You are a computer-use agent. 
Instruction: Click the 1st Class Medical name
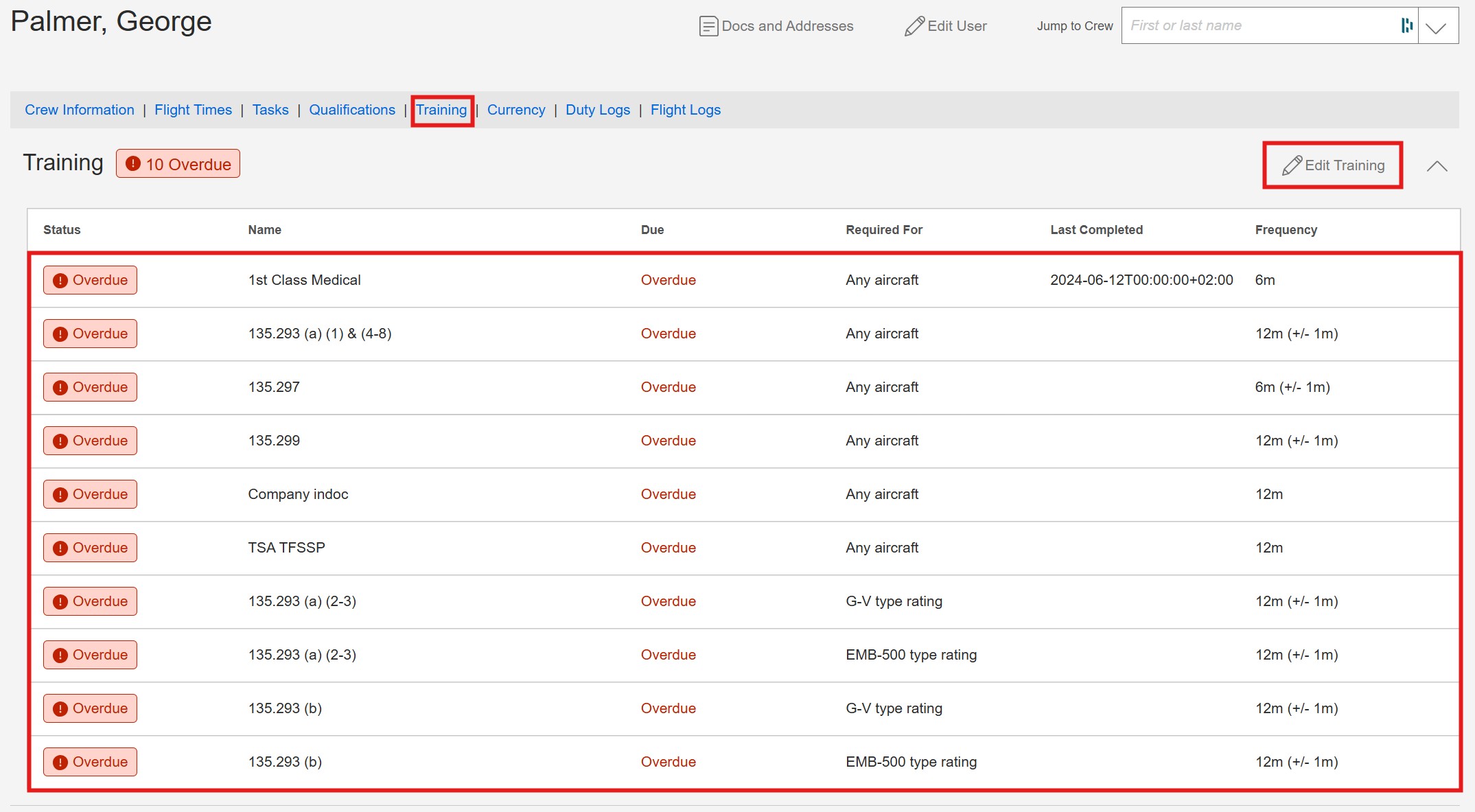click(305, 280)
